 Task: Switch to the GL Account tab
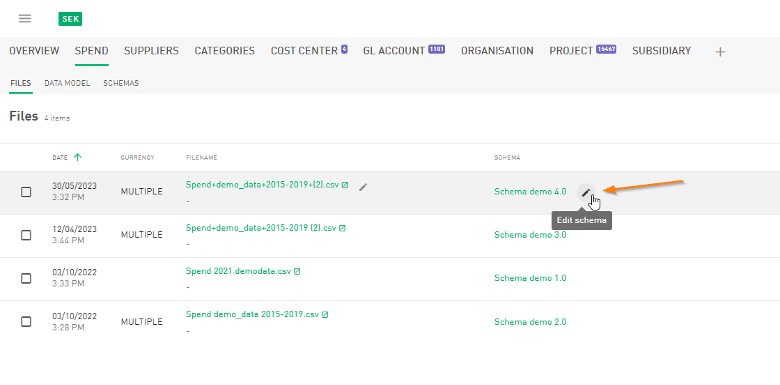click(x=394, y=51)
